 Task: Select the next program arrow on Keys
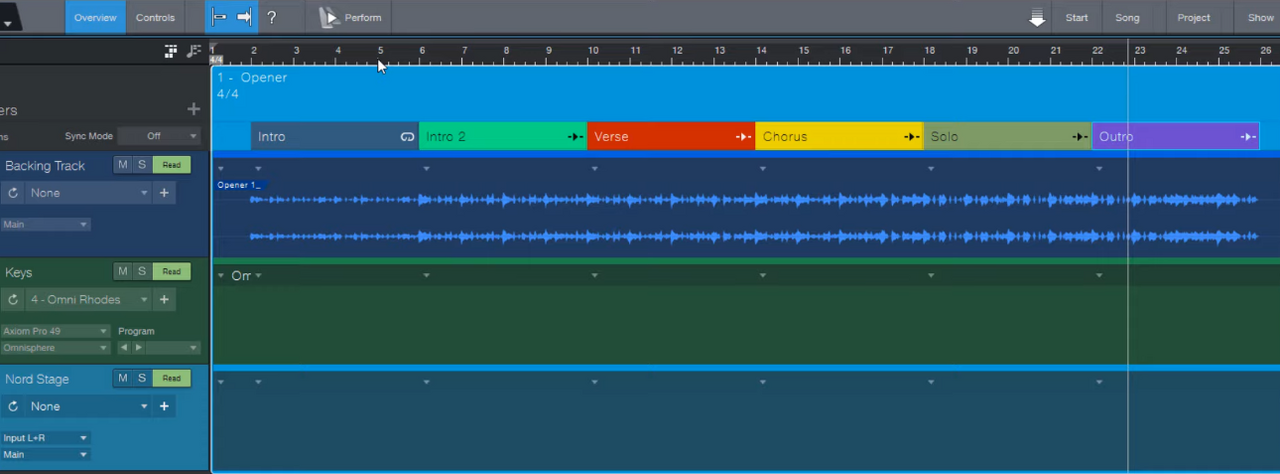[139, 348]
